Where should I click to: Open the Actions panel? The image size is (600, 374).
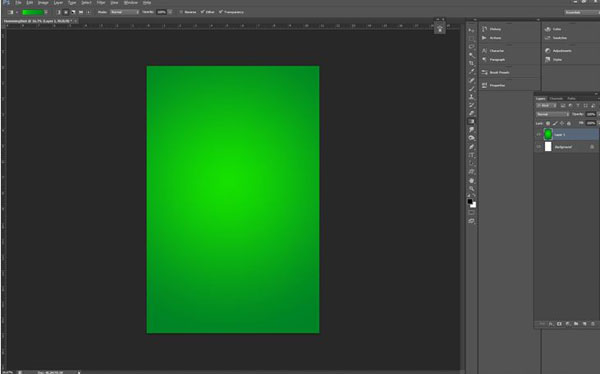pos(492,38)
